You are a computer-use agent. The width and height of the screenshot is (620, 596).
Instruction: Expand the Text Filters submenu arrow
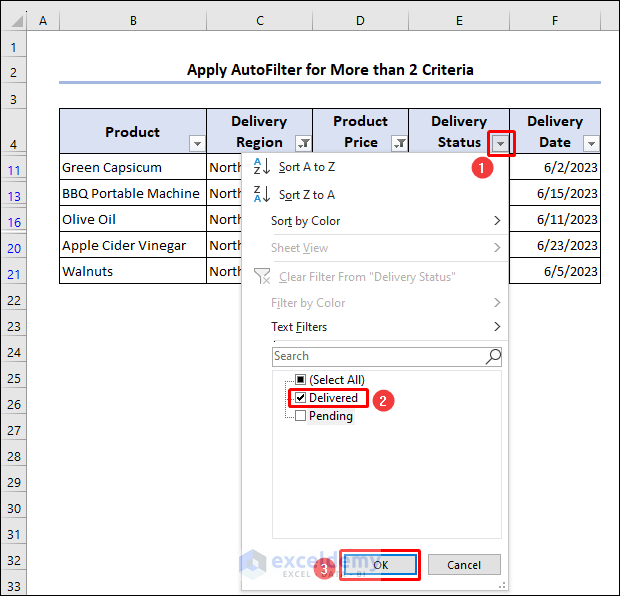click(x=497, y=326)
